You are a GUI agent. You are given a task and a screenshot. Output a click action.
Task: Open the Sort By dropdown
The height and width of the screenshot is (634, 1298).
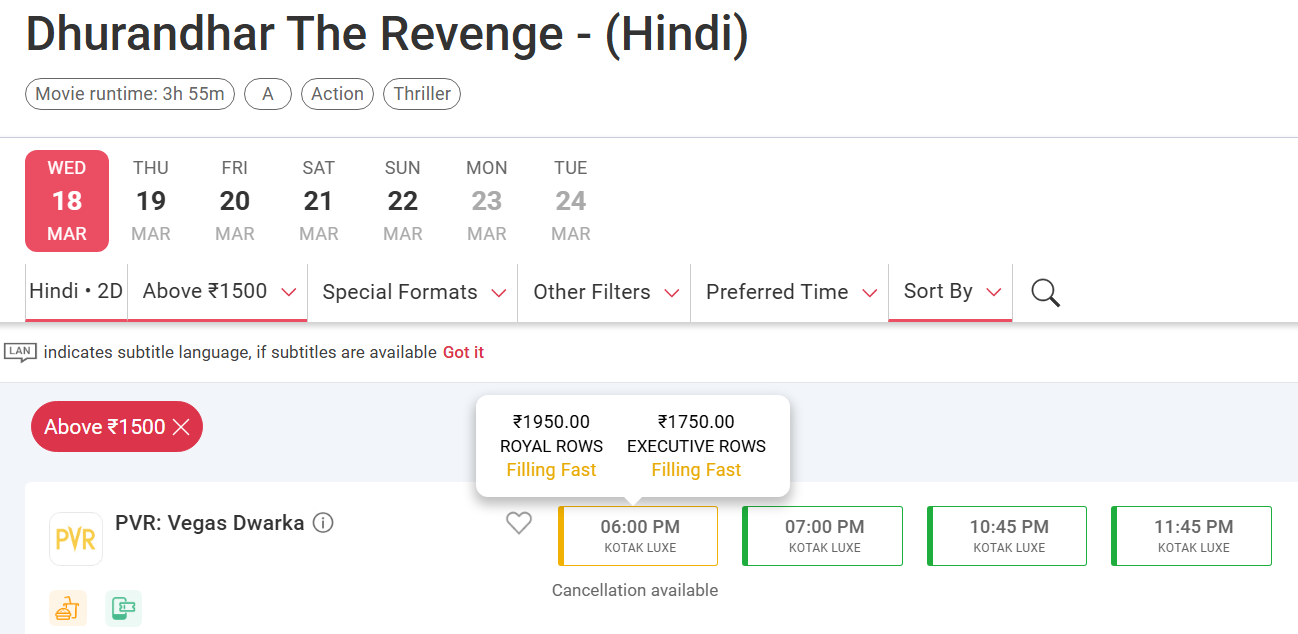(950, 292)
